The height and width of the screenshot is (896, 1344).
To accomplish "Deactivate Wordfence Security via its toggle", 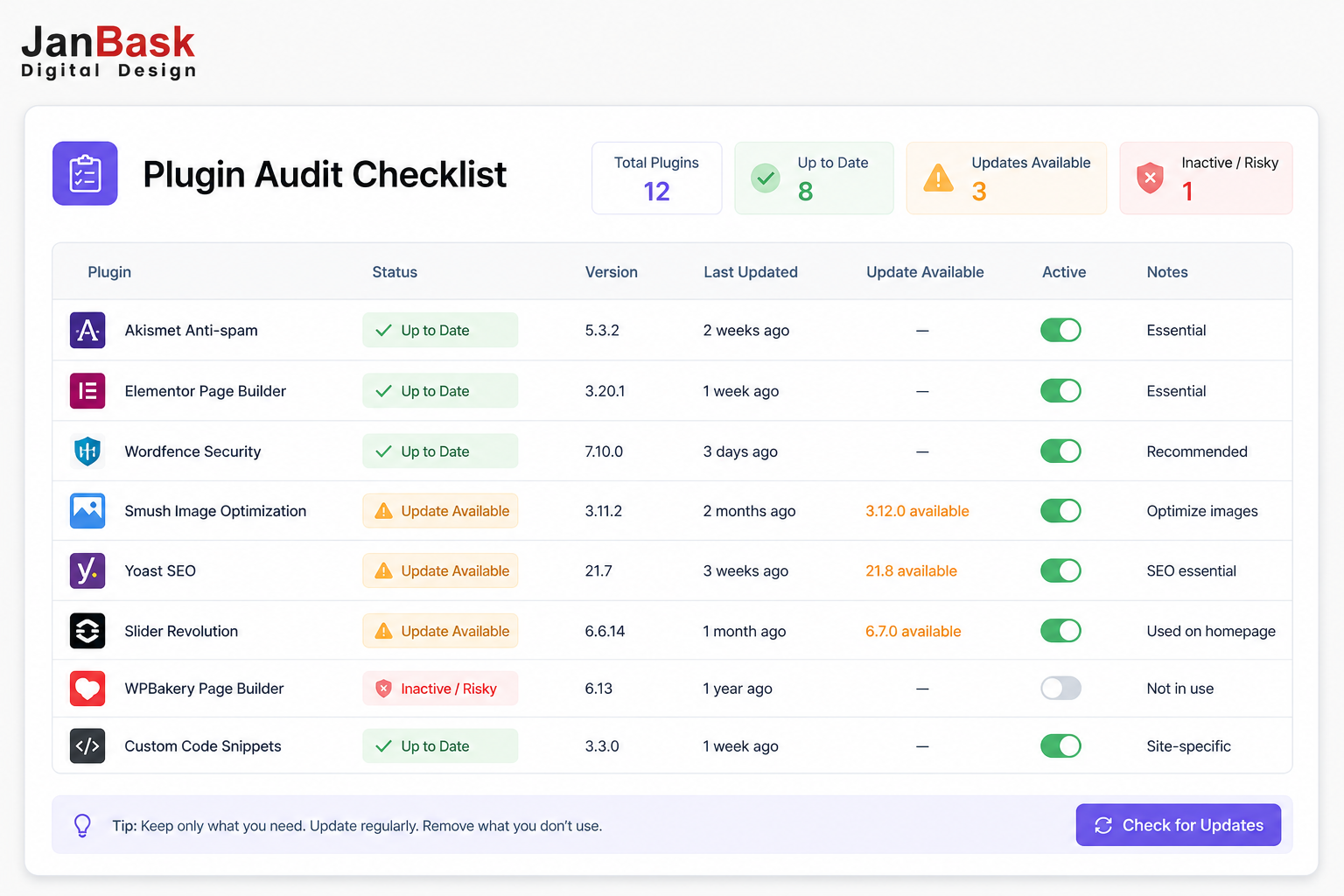I will [1060, 451].
